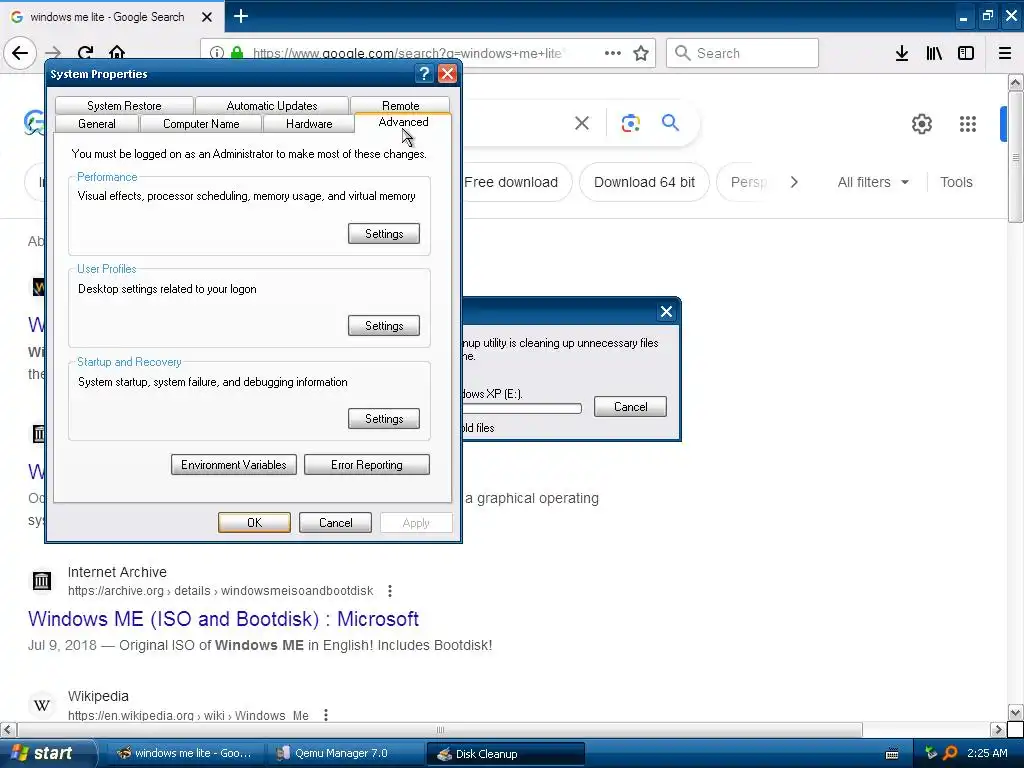Click the horizontal scrollbar thumb
Screen dimensions: 1024x768
pos(440,729)
